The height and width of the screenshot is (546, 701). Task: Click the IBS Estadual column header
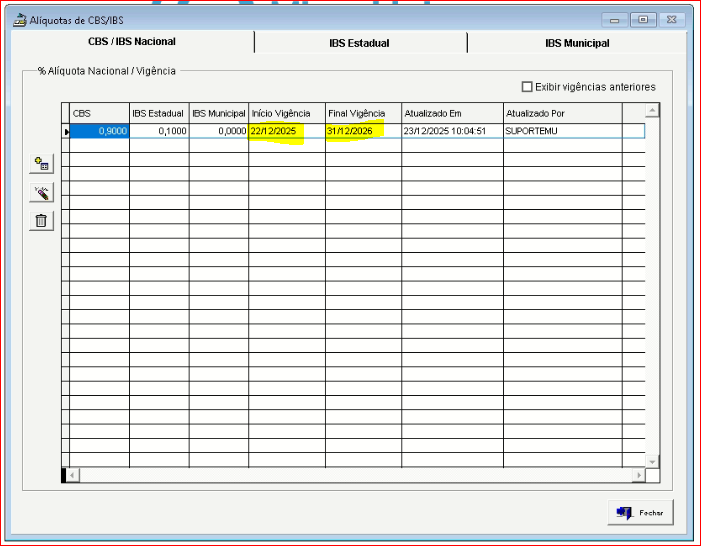pyautogui.click(x=158, y=113)
